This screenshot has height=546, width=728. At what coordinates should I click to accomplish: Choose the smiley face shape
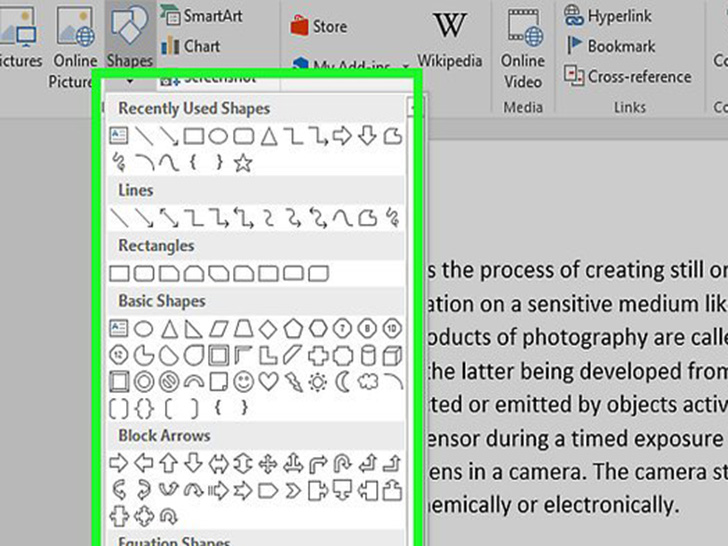click(x=243, y=381)
